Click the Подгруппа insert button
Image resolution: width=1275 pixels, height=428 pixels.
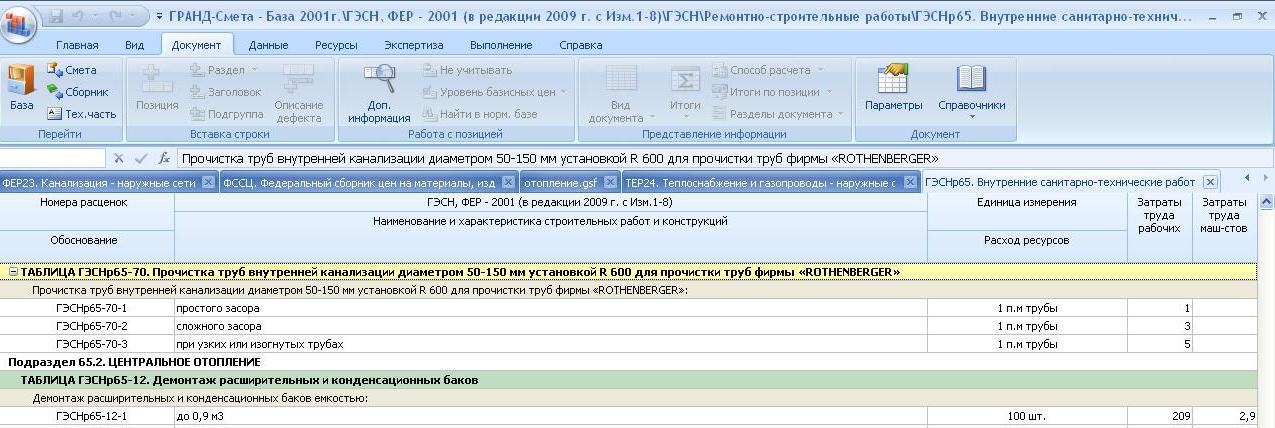coord(227,114)
